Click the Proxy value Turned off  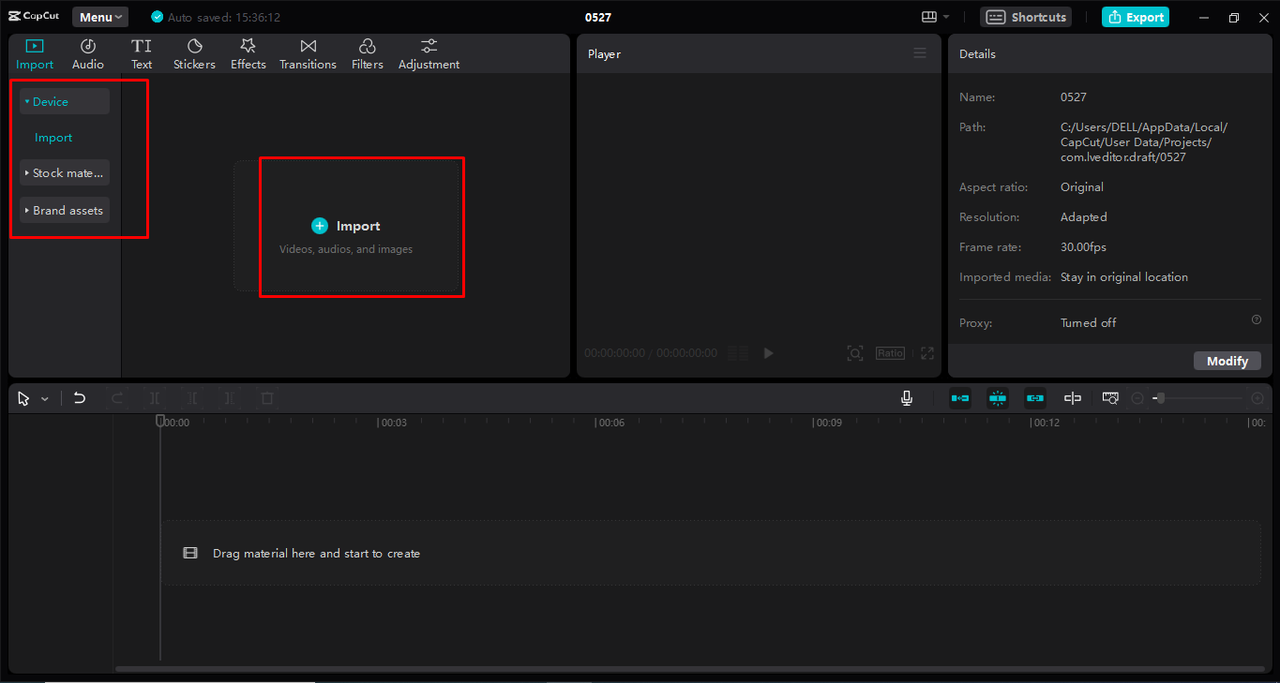(x=1088, y=323)
